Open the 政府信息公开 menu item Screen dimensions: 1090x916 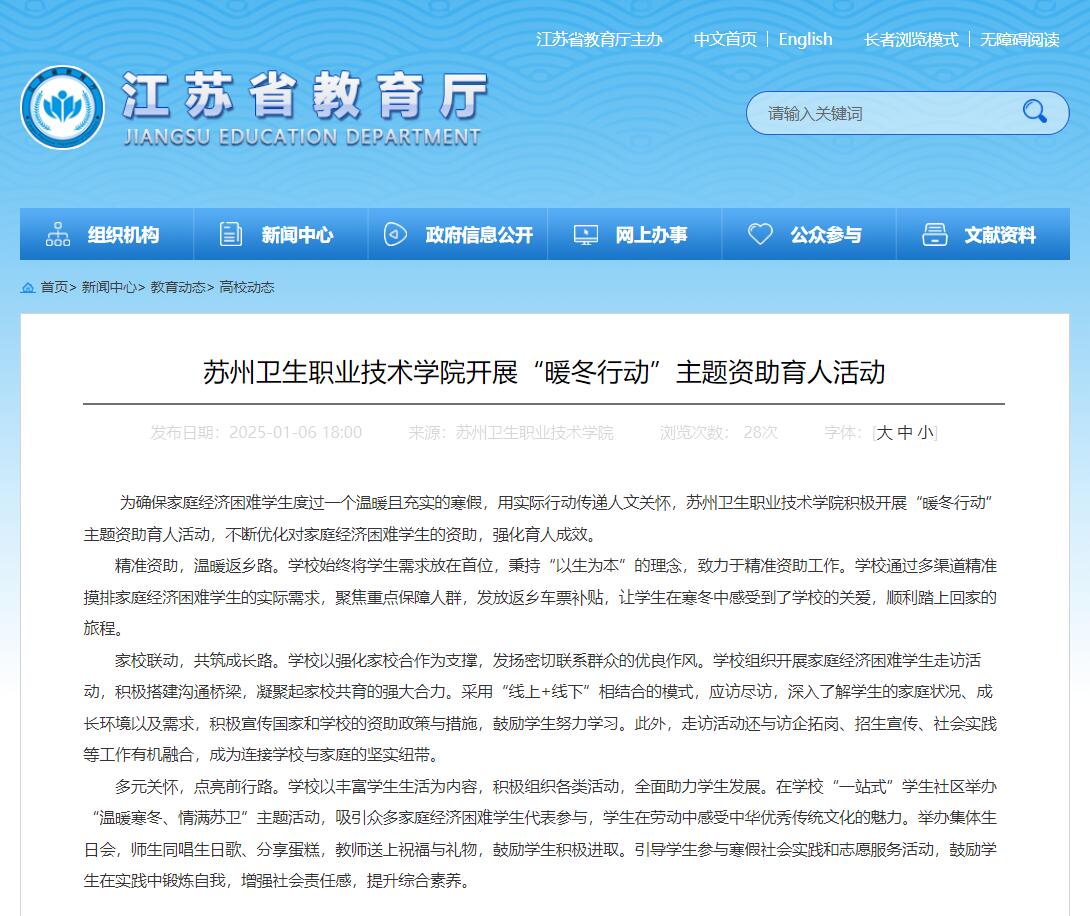tap(458, 234)
